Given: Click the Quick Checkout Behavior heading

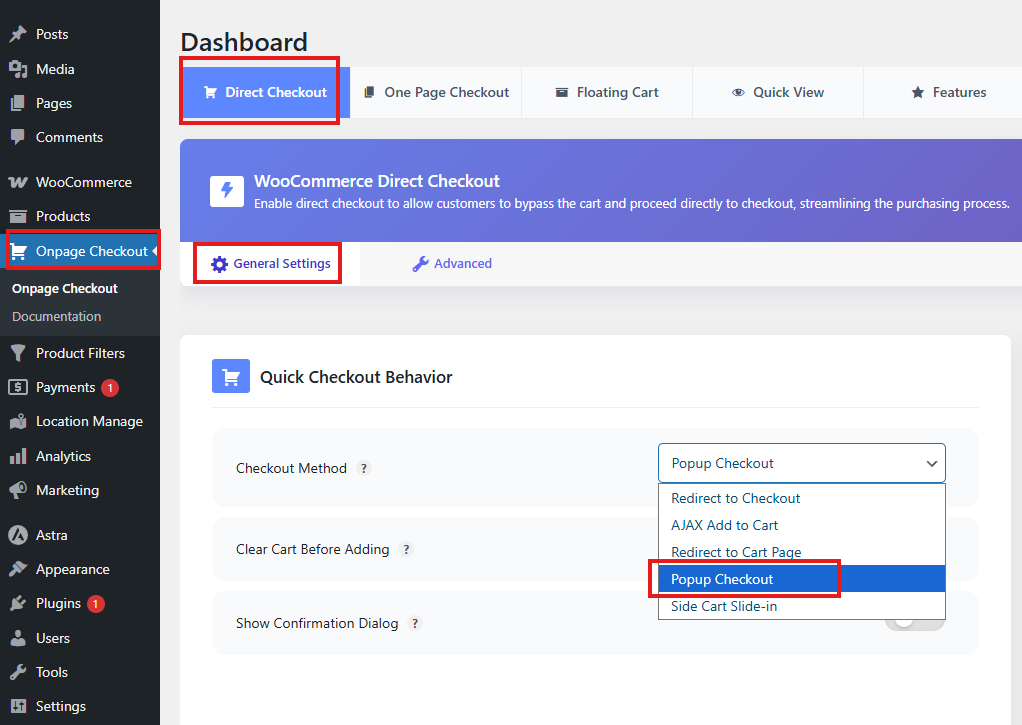Looking at the screenshot, I should (x=356, y=377).
